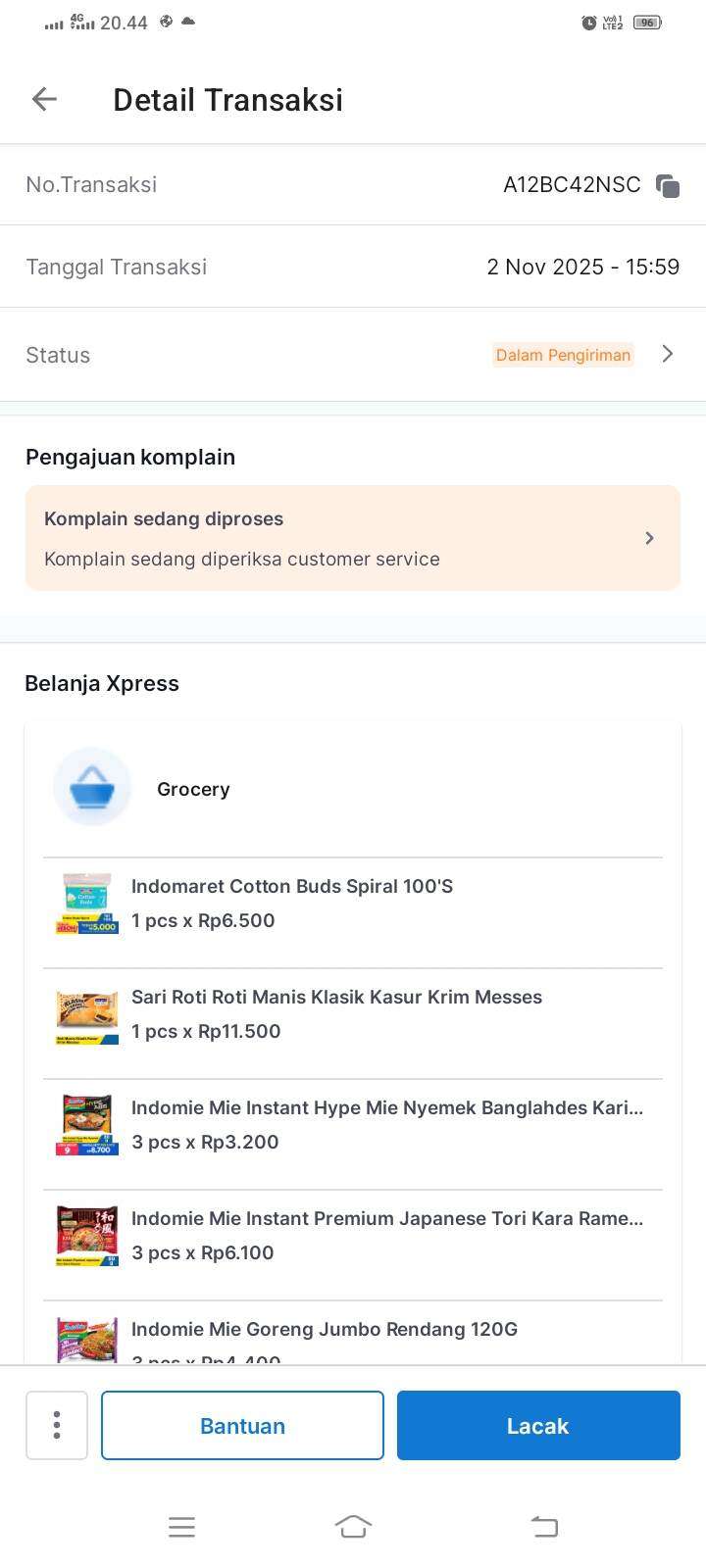Tap Indomie Japanese Tori Kara image
This screenshot has height=1568, width=706.
pyautogui.click(x=87, y=1236)
